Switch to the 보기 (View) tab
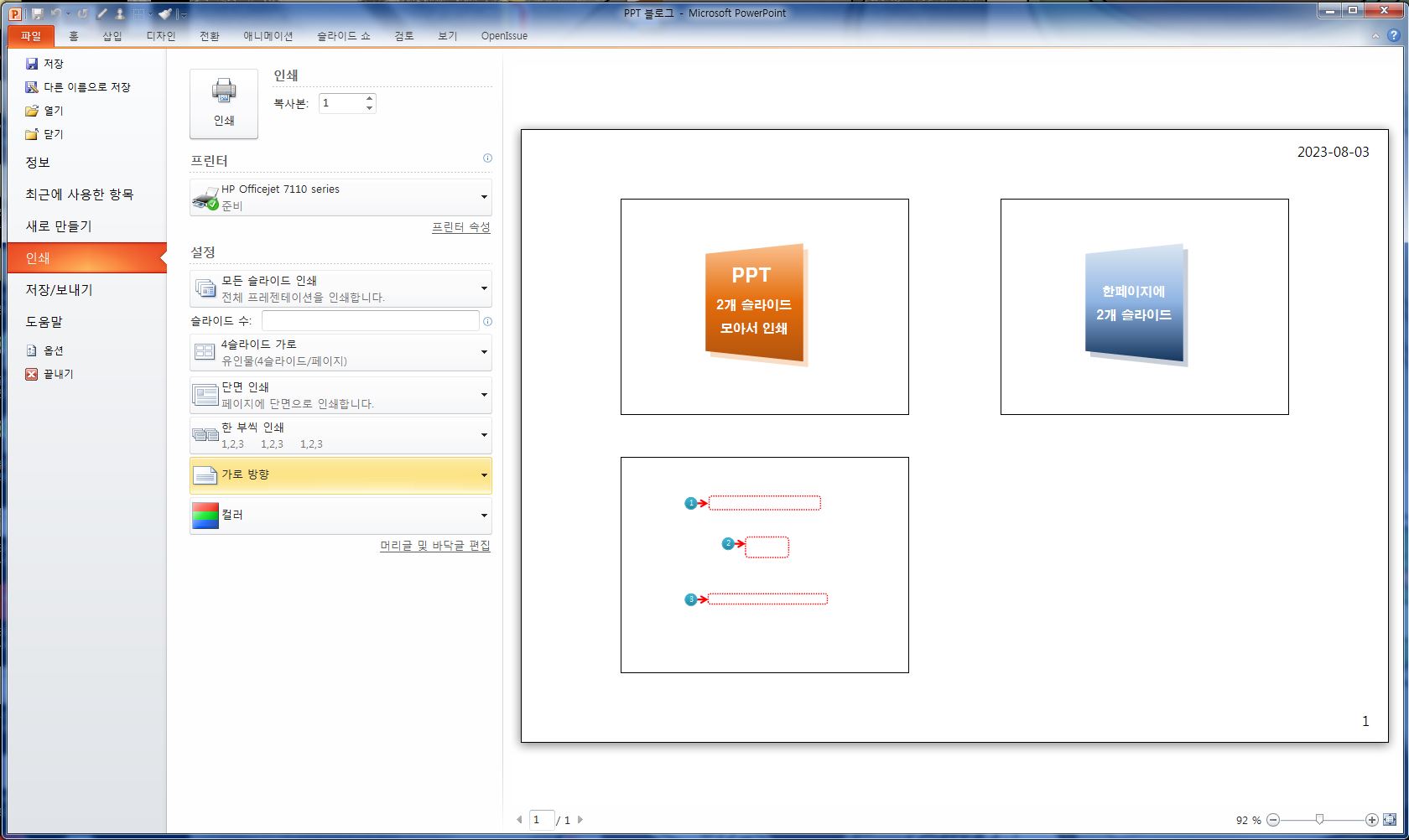 448,36
